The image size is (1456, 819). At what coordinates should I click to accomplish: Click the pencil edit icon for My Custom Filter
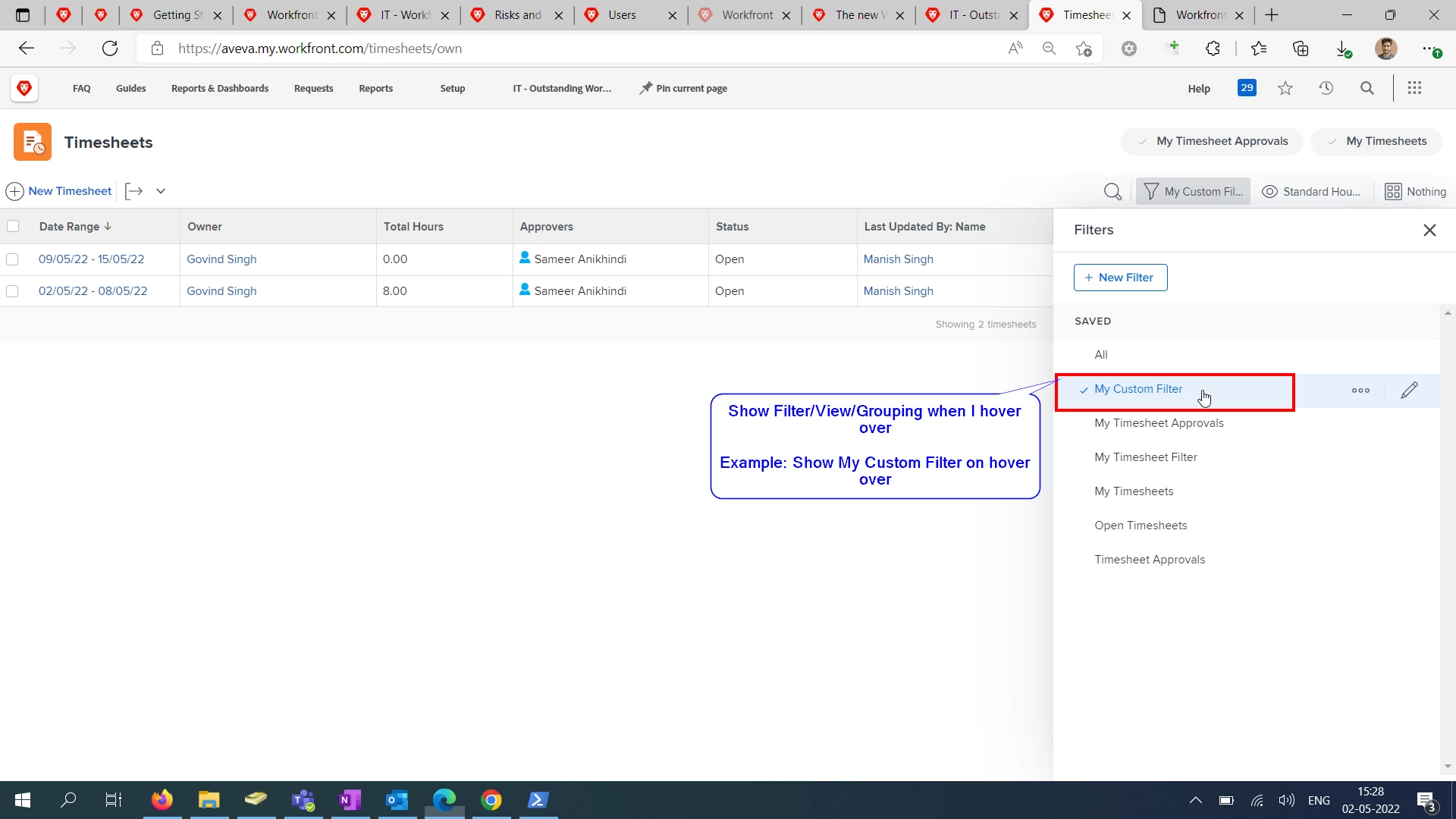(1409, 391)
